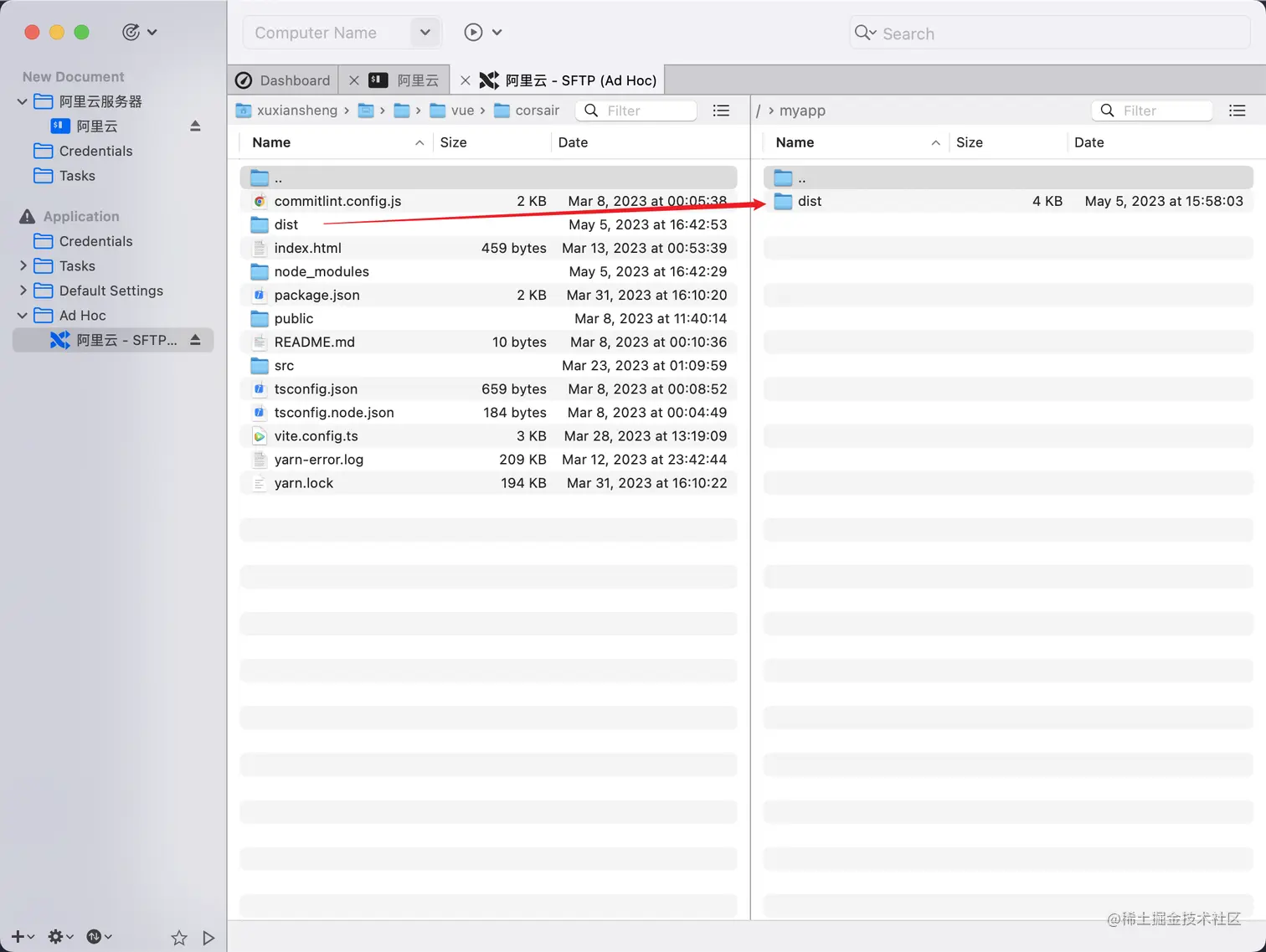Image resolution: width=1266 pixels, height=952 pixels.
Task: Click the New Document sidebar heading
Action: pos(74,76)
